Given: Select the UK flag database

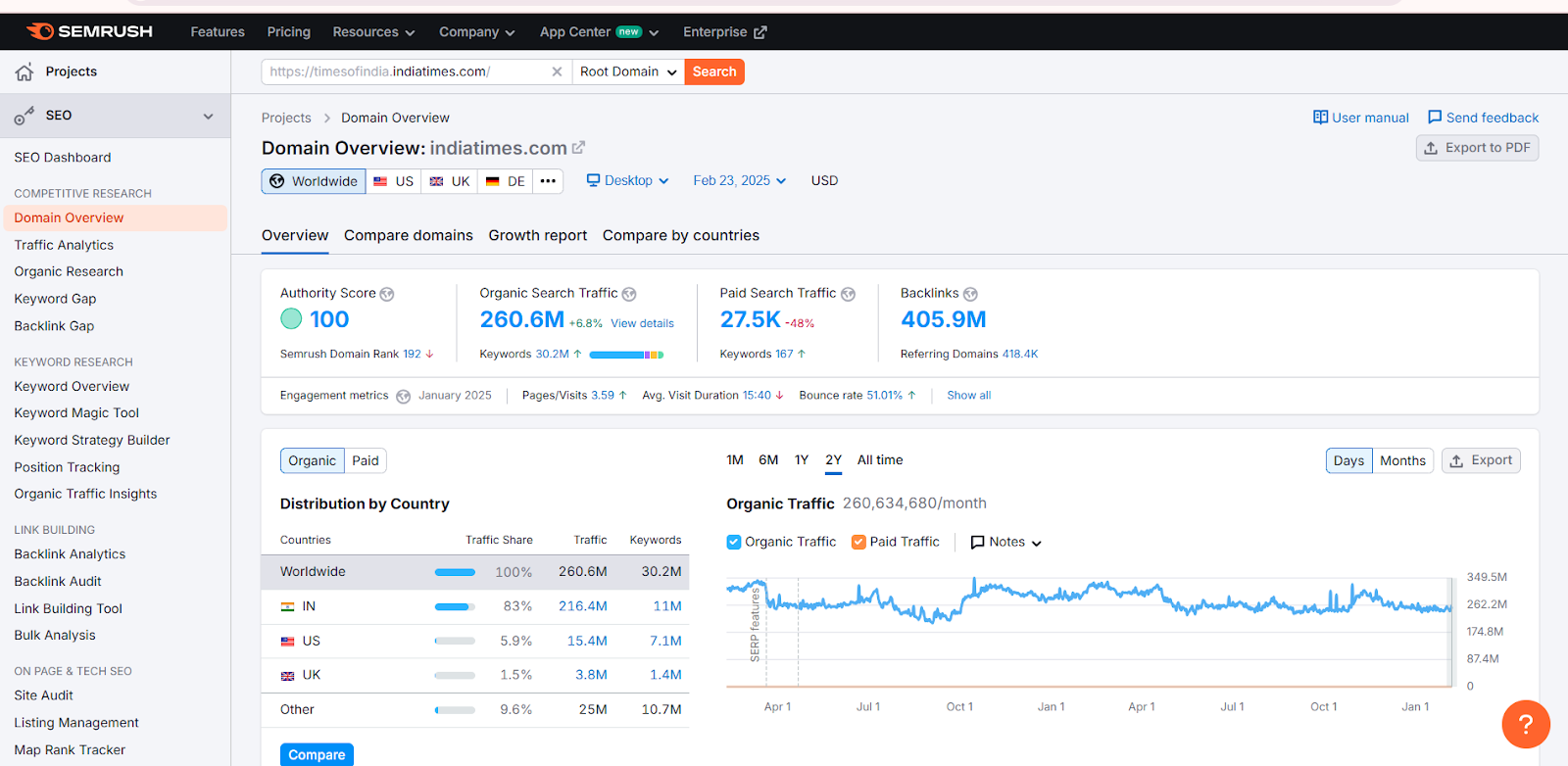Looking at the screenshot, I should pos(450,181).
